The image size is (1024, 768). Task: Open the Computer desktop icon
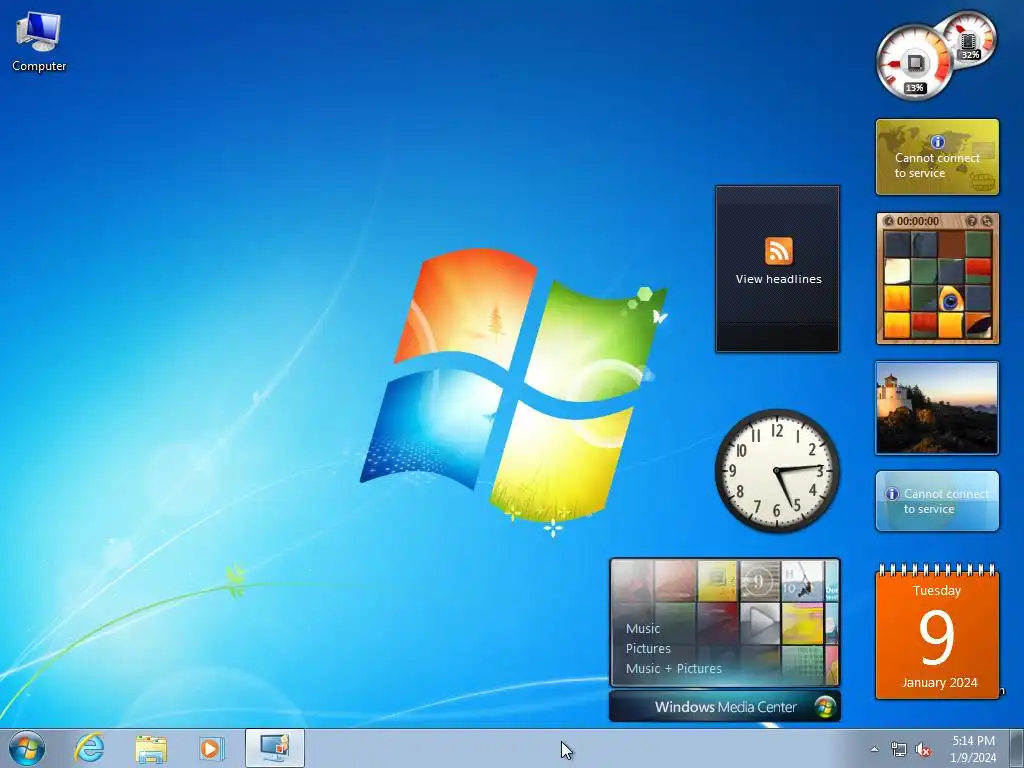point(39,42)
